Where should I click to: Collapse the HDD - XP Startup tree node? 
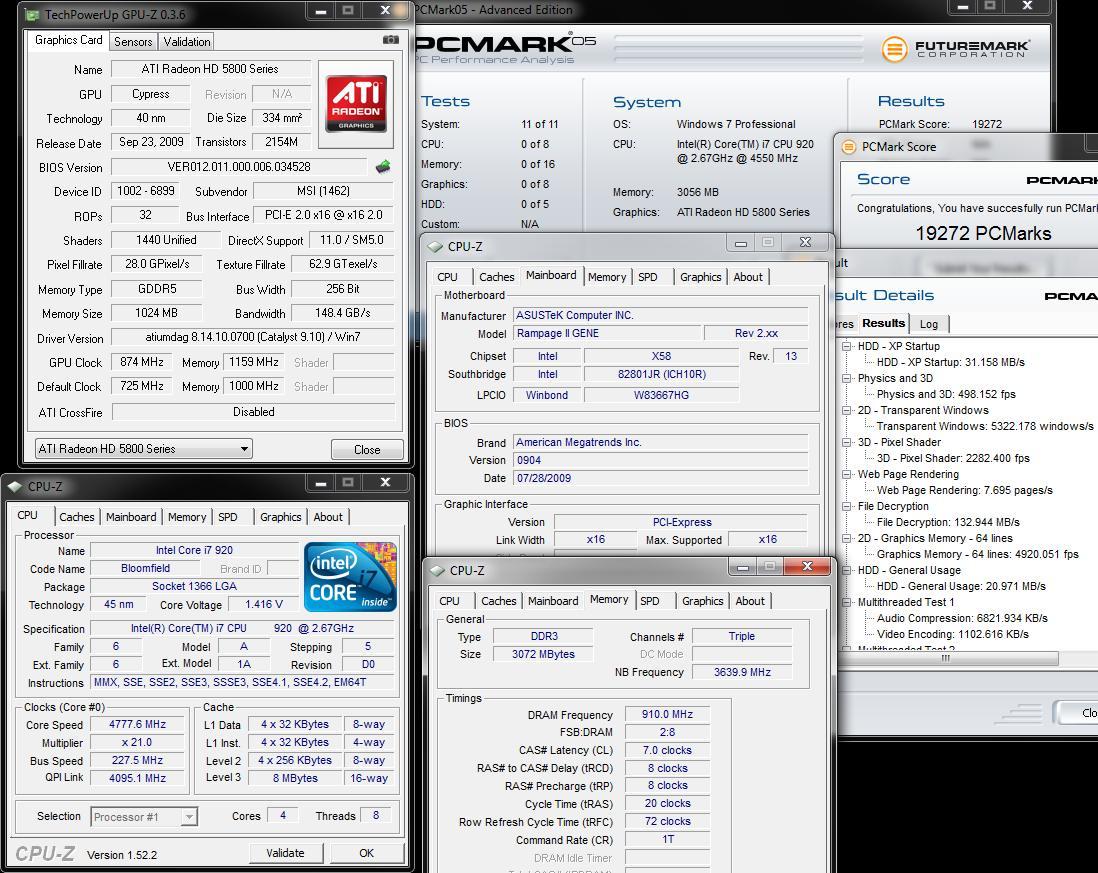tap(847, 346)
